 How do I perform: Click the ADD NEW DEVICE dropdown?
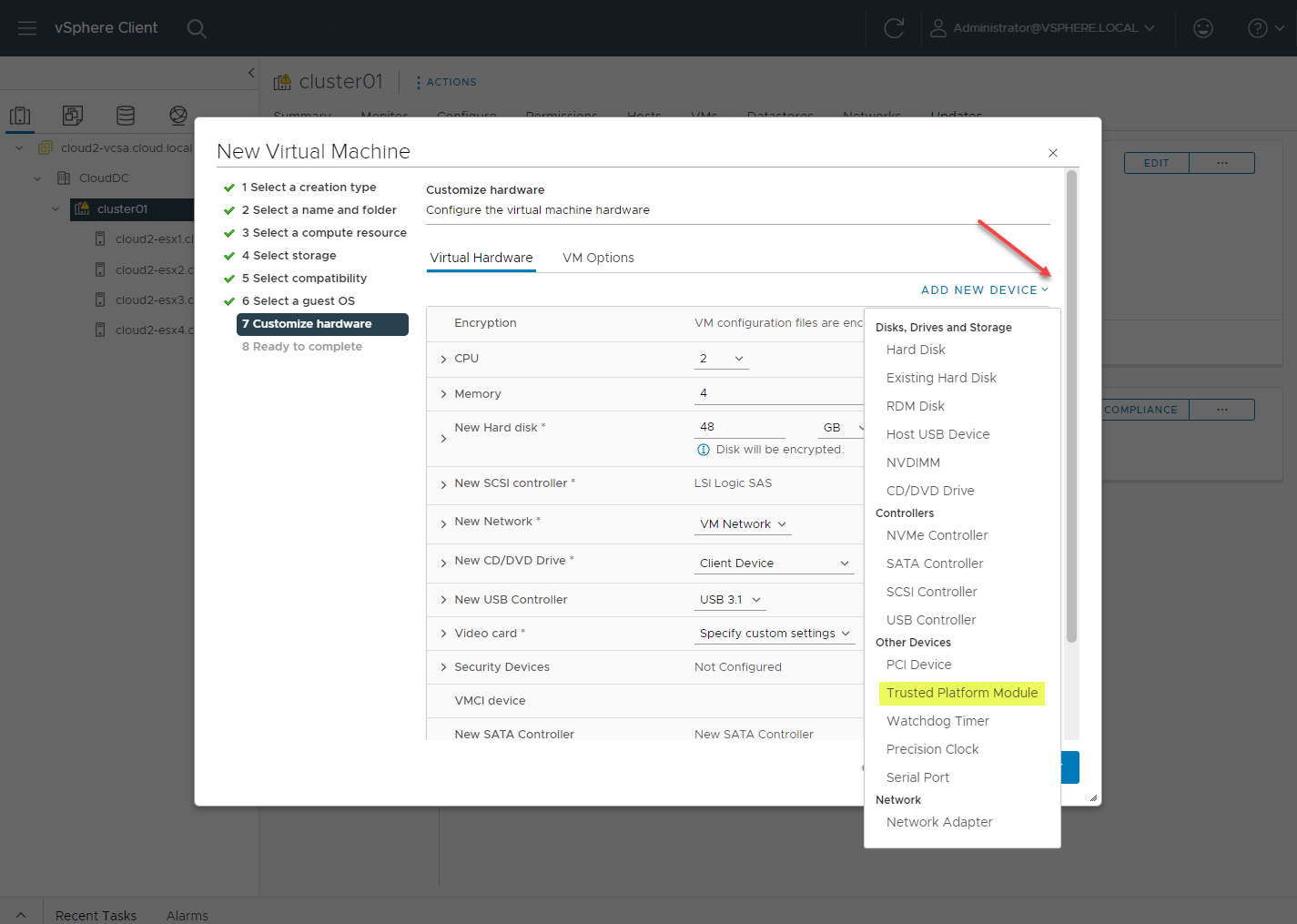pos(985,290)
